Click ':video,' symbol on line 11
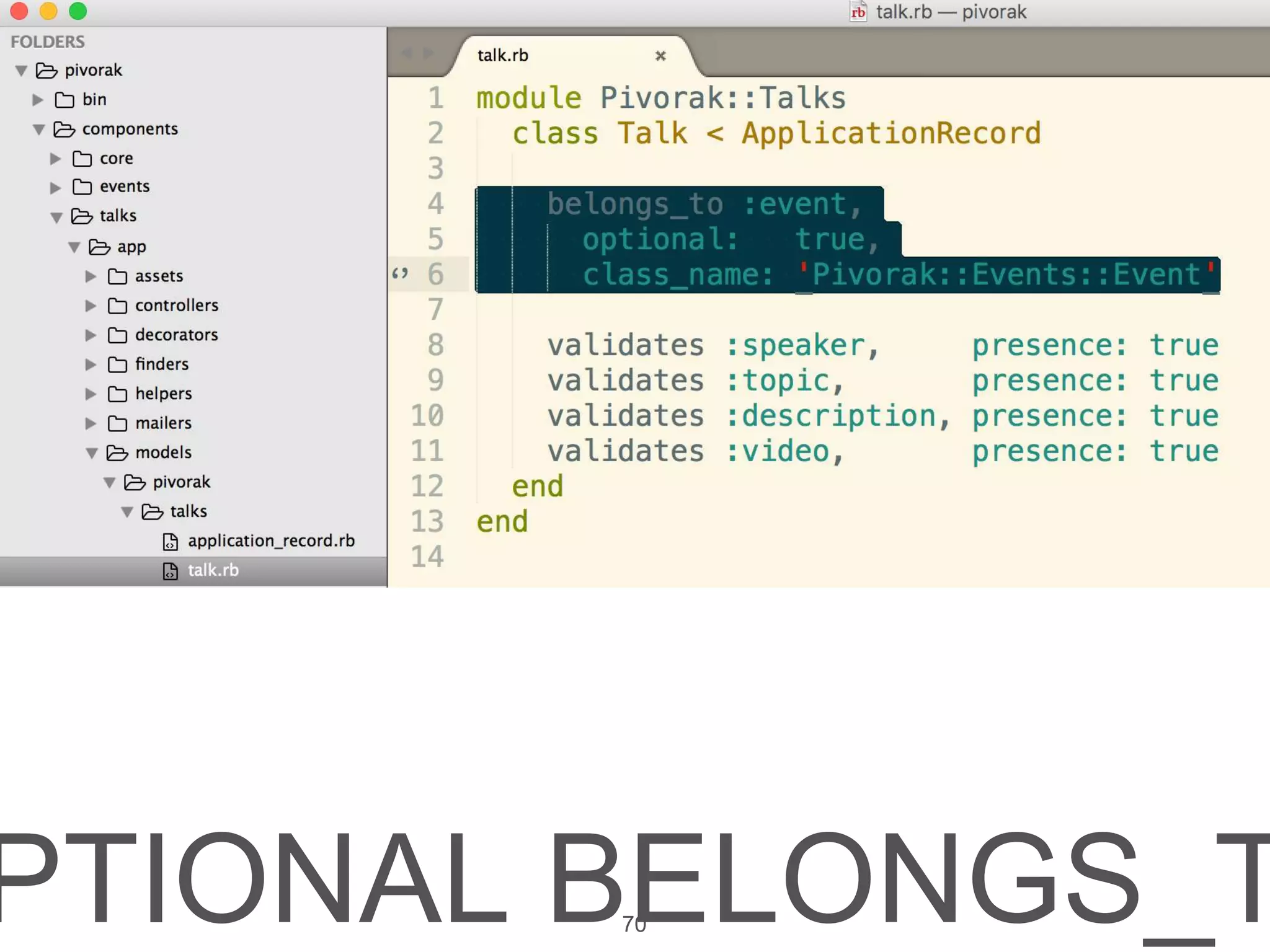 (785, 452)
